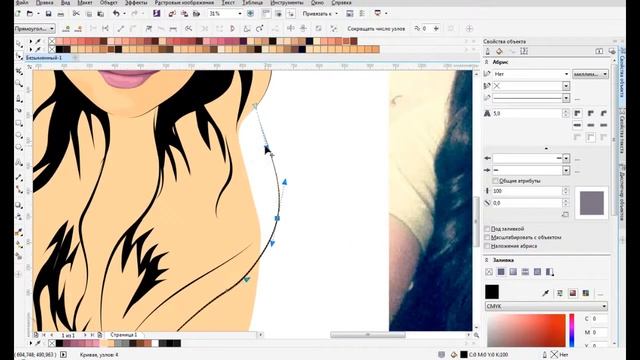This screenshot has width=640, height=360.
Task: Open the start arrowhead dropdown
Action: [566, 158]
